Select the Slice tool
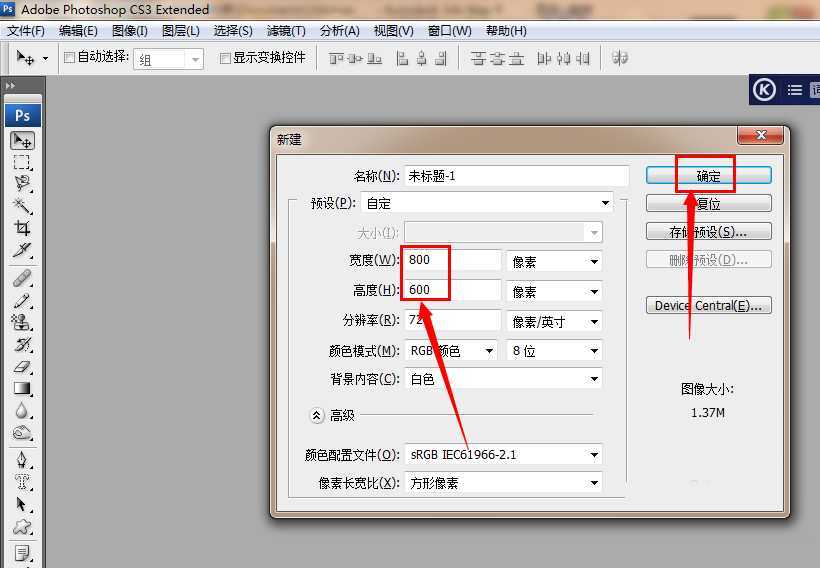 tap(22, 250)
